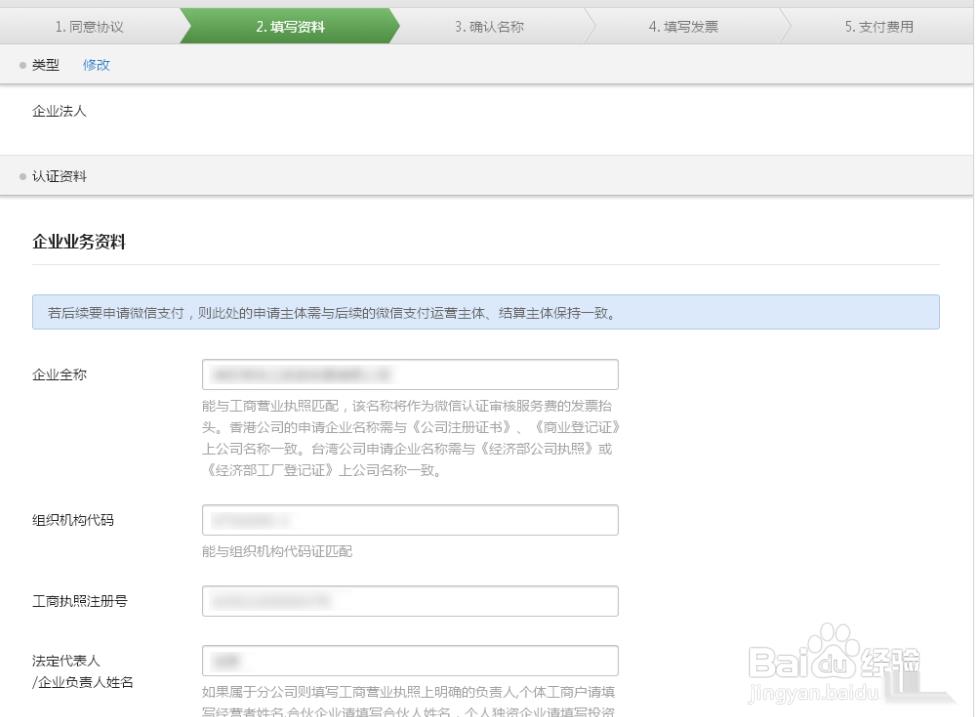Open step 3 确认名称

(x=489, y=27)
